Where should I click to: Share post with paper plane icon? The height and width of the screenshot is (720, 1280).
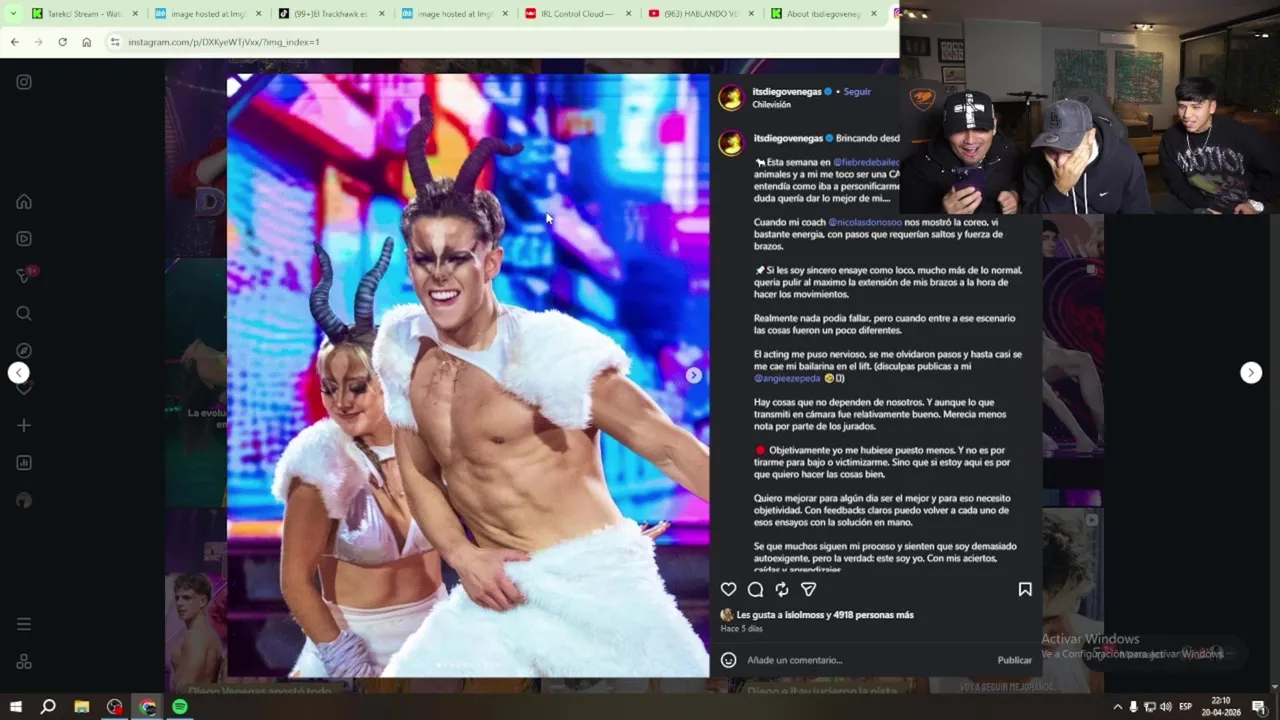(x=809, y=590)
